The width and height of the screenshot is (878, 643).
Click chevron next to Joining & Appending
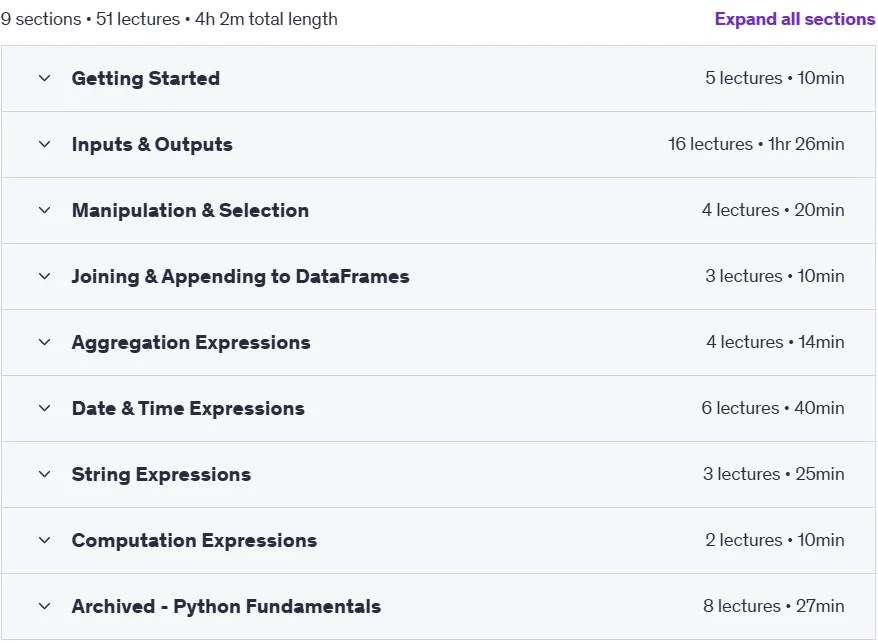pyautogui.click(x=45, y=276)
